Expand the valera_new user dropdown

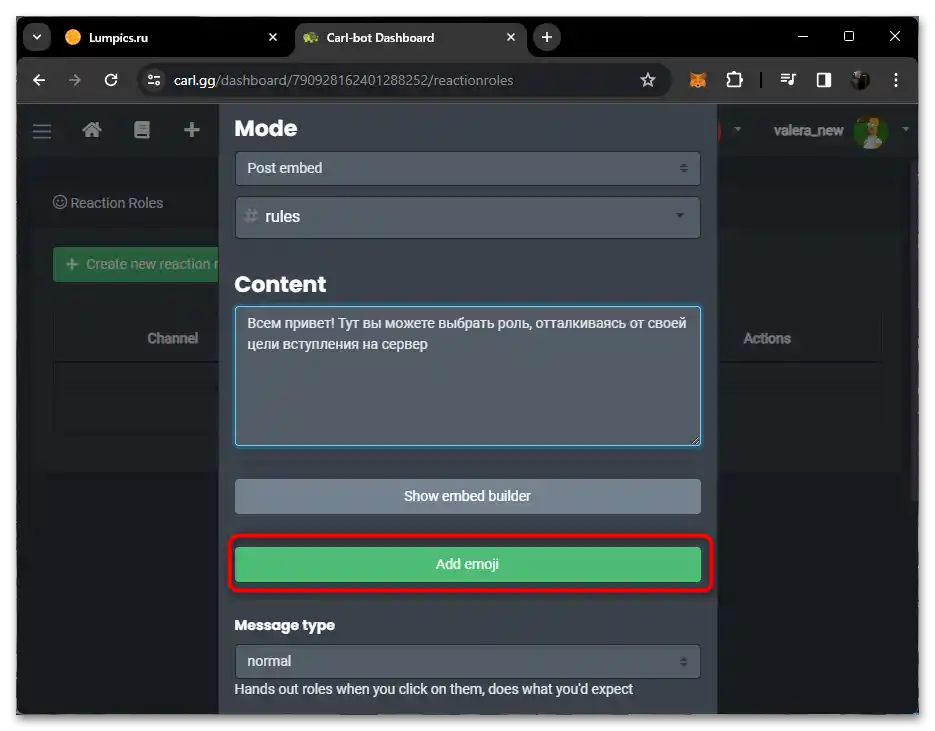point(905,129)
